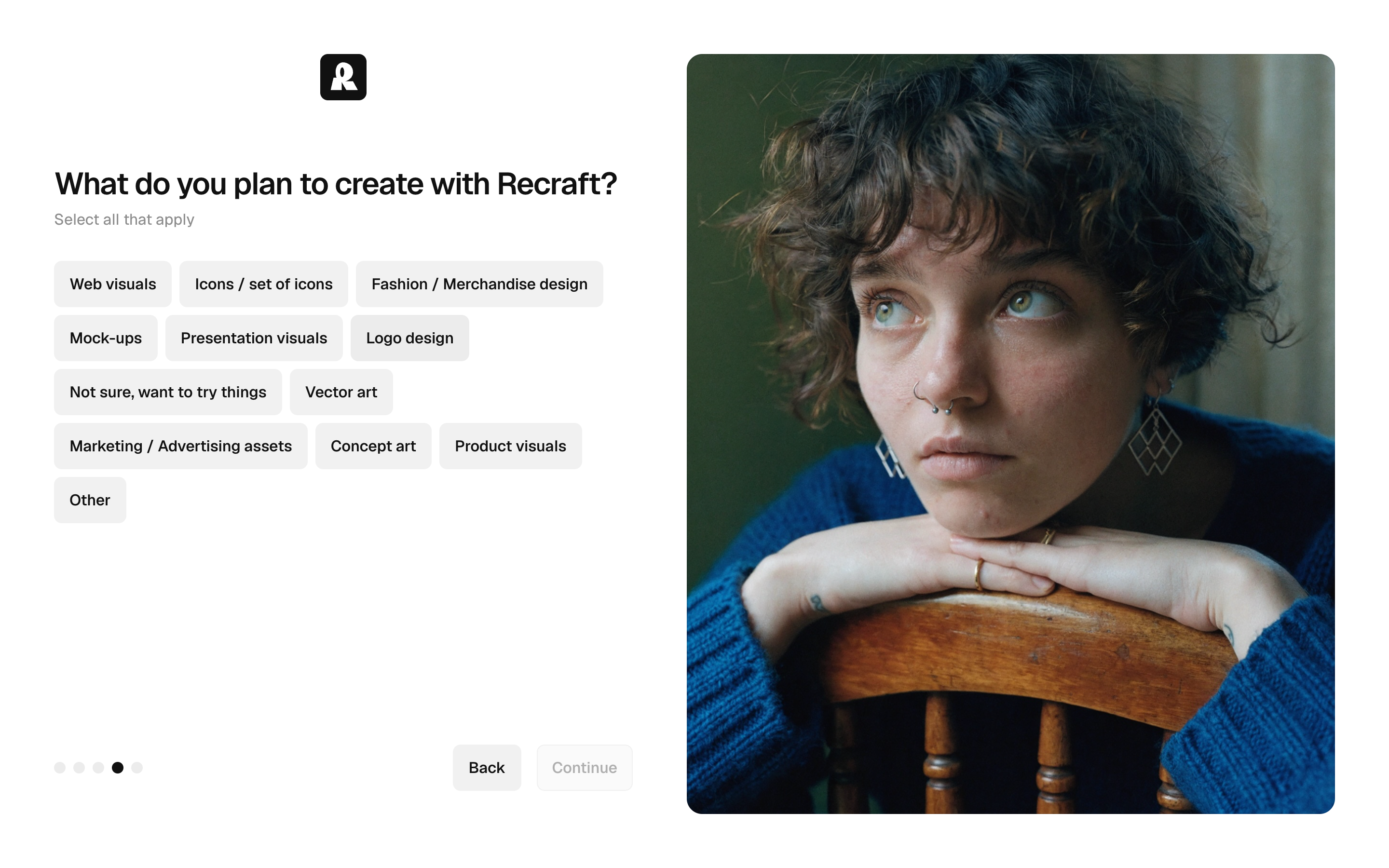This screenshot has height=868, width=1389.
Task: Toggle the Logo design chip
Action: 410,338
